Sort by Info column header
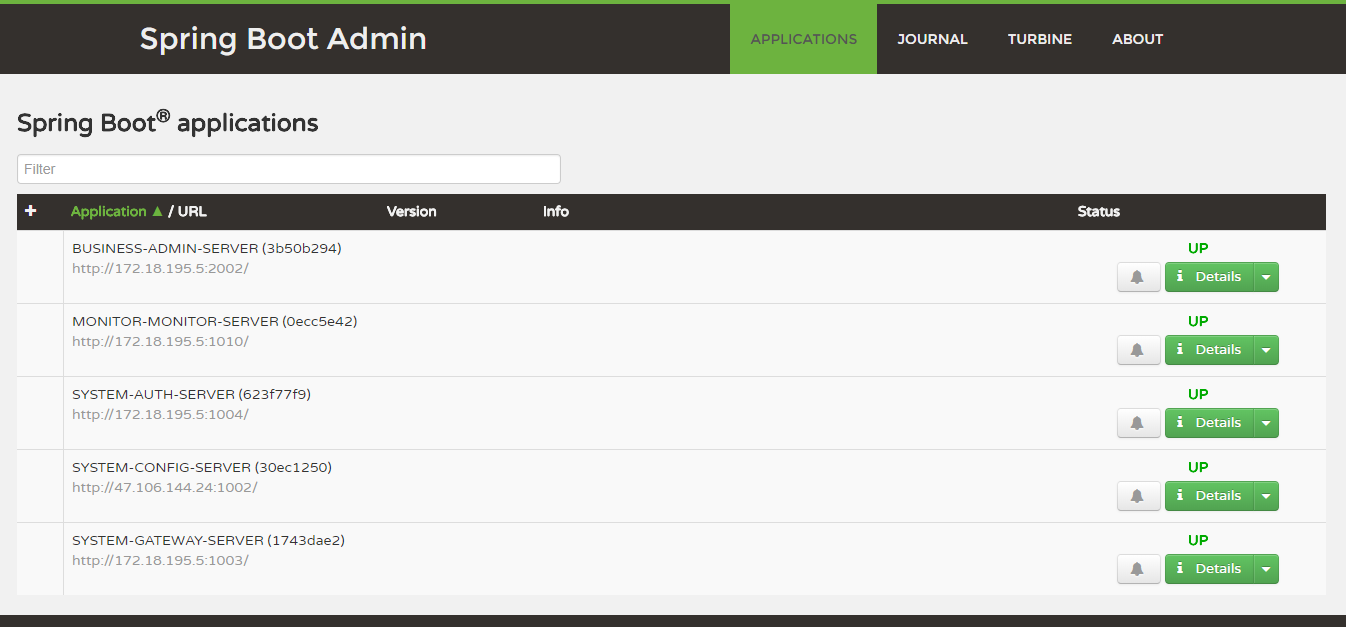The height and width of the screenshot is (627, 1346). (x=556, y=211)
